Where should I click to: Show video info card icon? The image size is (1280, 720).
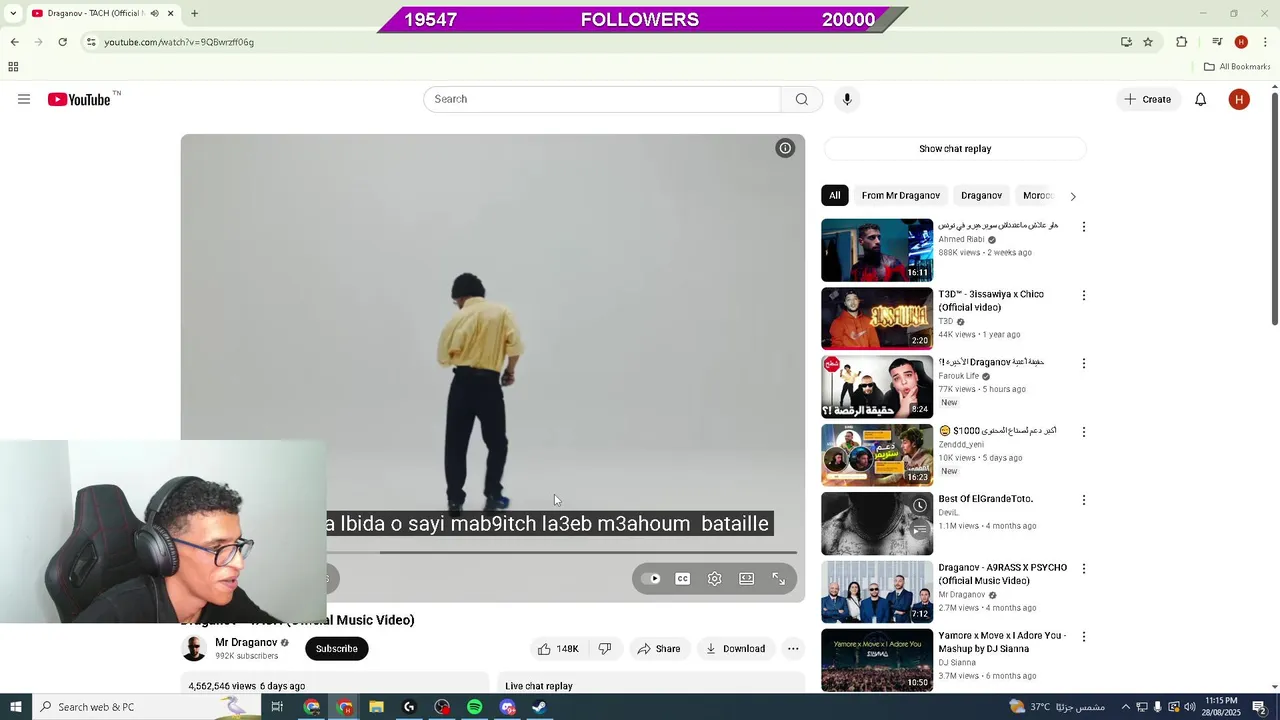coord(785,148)
